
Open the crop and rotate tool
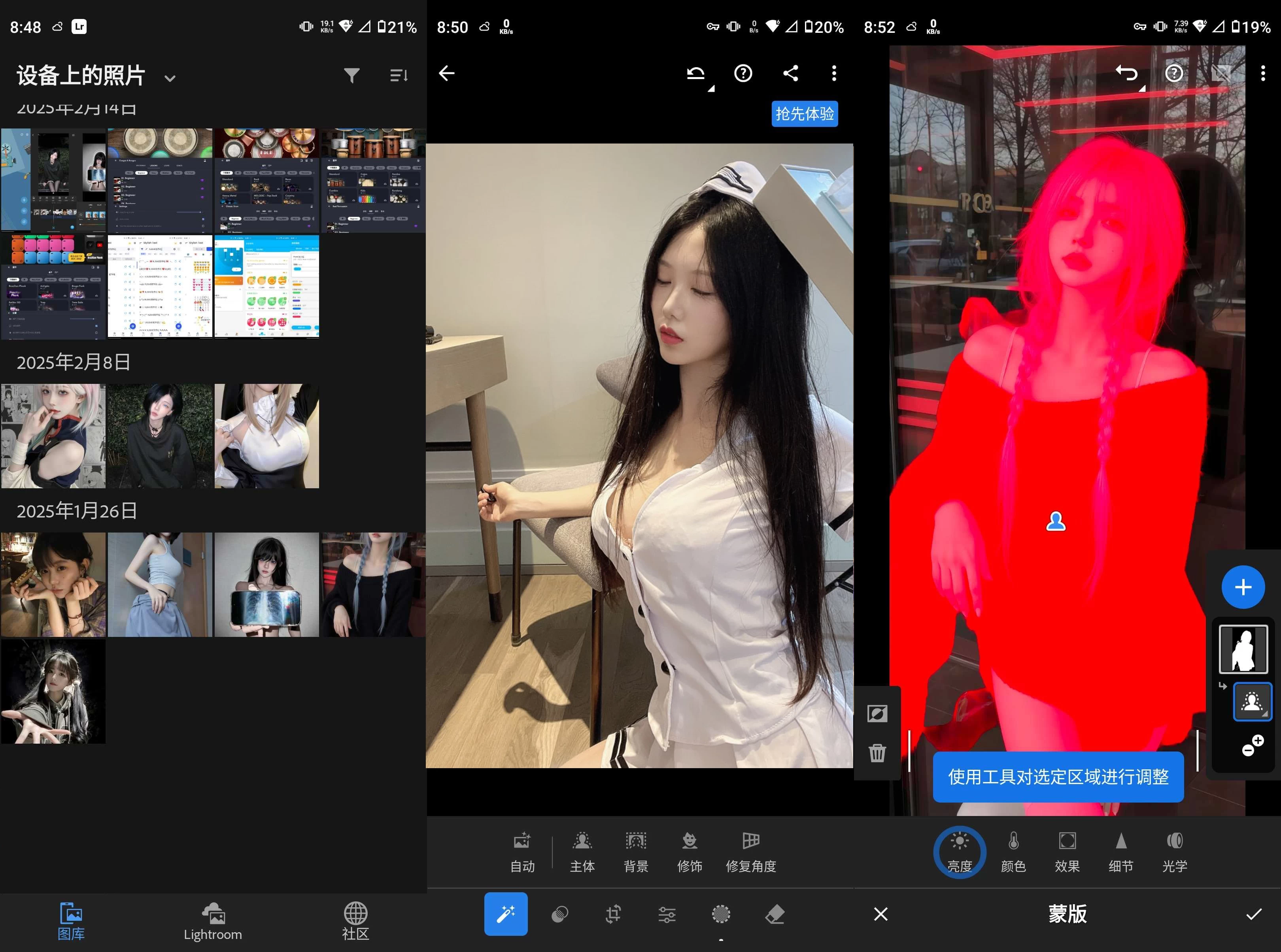(613, 914)
